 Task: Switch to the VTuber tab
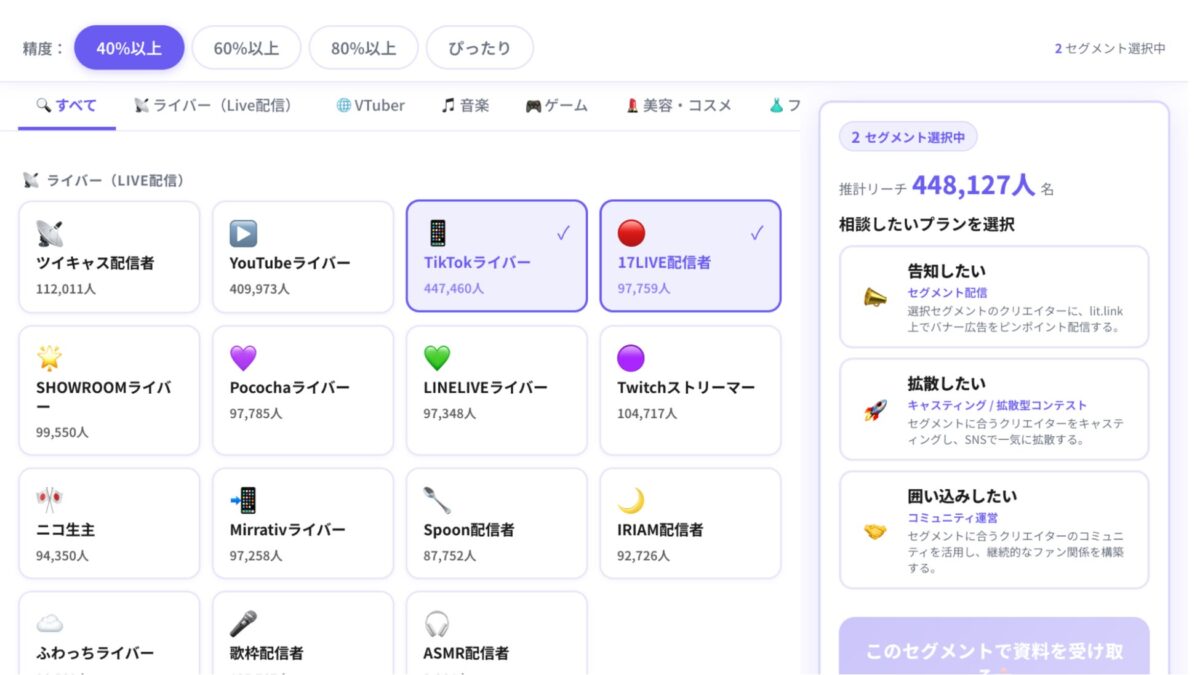click(x=369, y=104)
